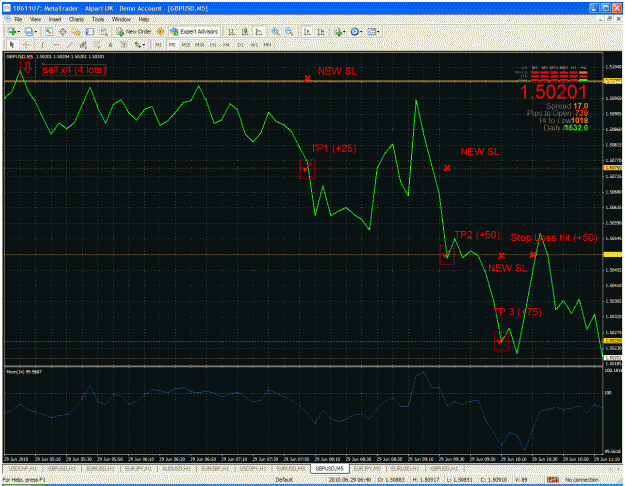The height and width of the screenshot is (486, 625).
Task: Show the Navigator panel icon
Action: point(76,31)
